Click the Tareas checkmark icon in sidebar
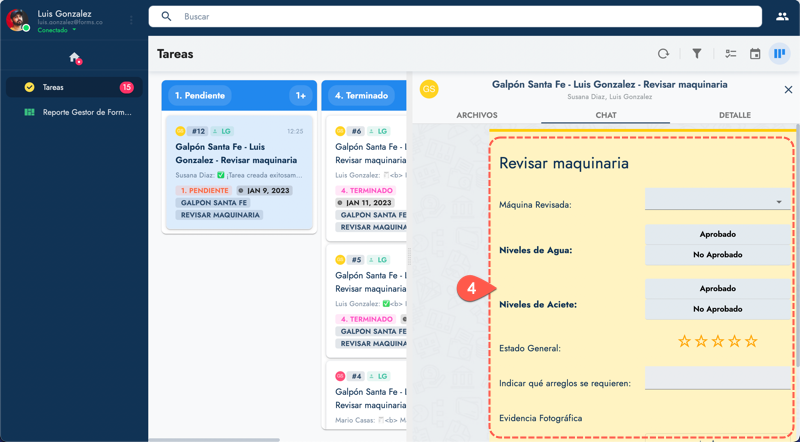 (x=30, y=87)
